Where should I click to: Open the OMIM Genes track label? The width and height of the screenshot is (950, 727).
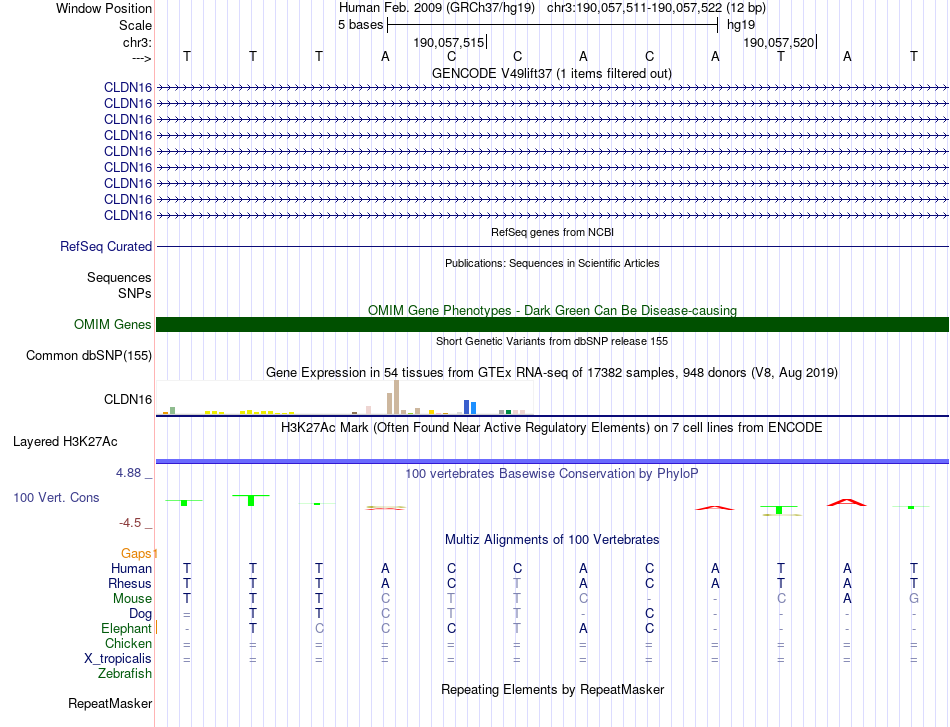pyautogui.click(x=113, y=325)
